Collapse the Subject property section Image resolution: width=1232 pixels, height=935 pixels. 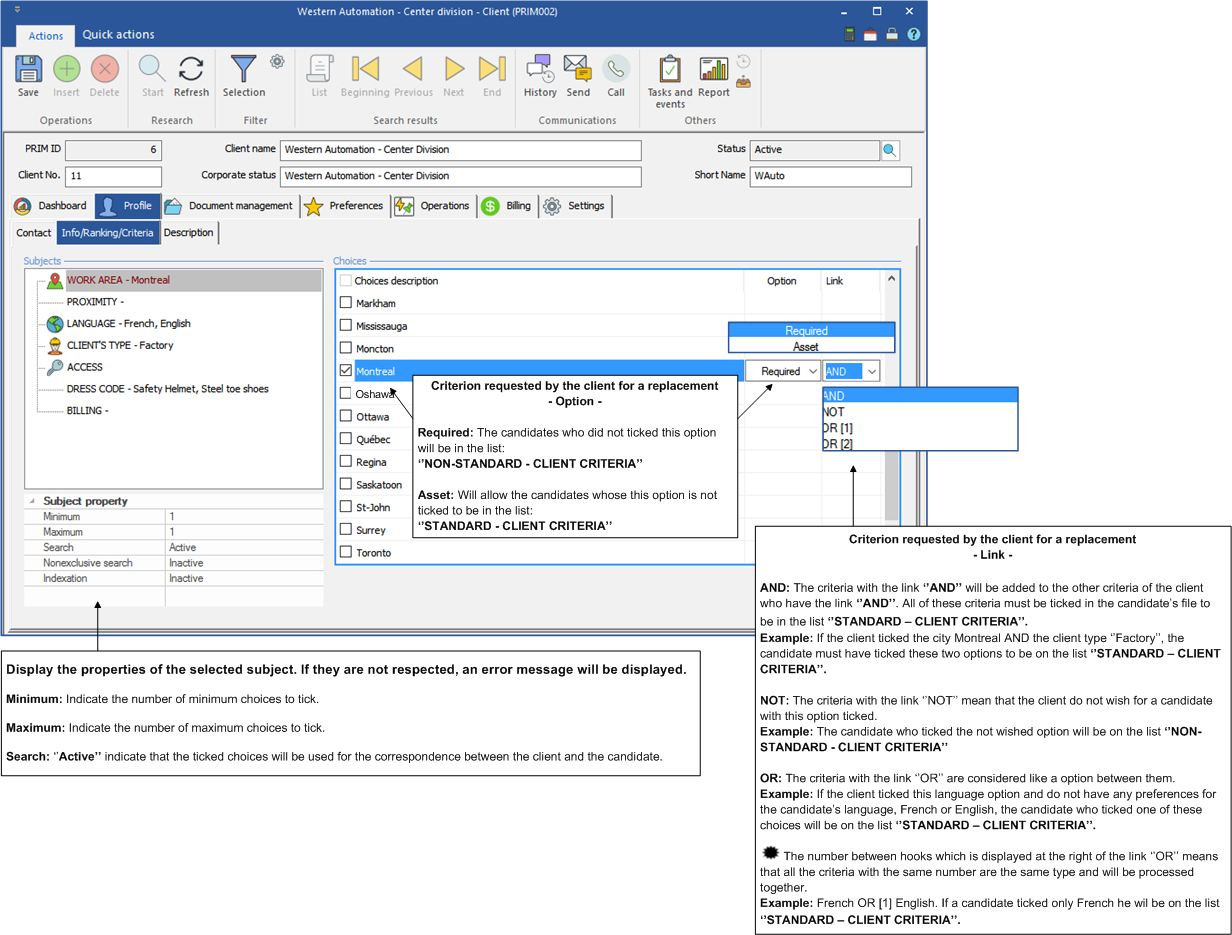pos(31,501)
